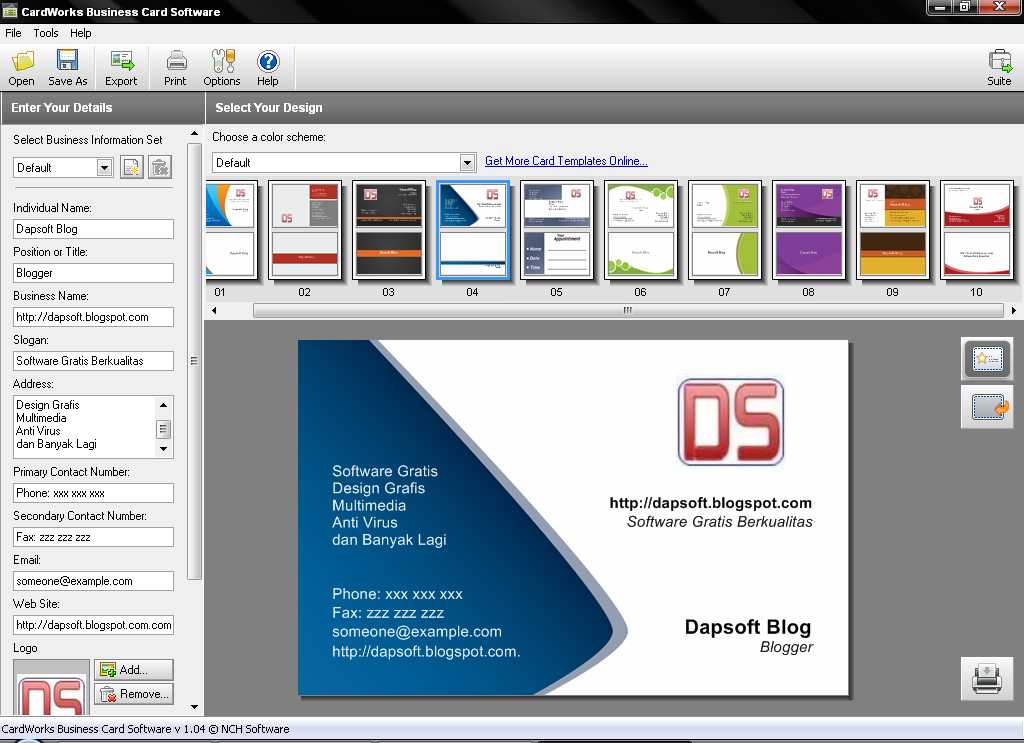Screen dimensions: 1024x743
Task: Select green curve design thumbnail 07
Action: pyautogui.click(x=725, y=230)
